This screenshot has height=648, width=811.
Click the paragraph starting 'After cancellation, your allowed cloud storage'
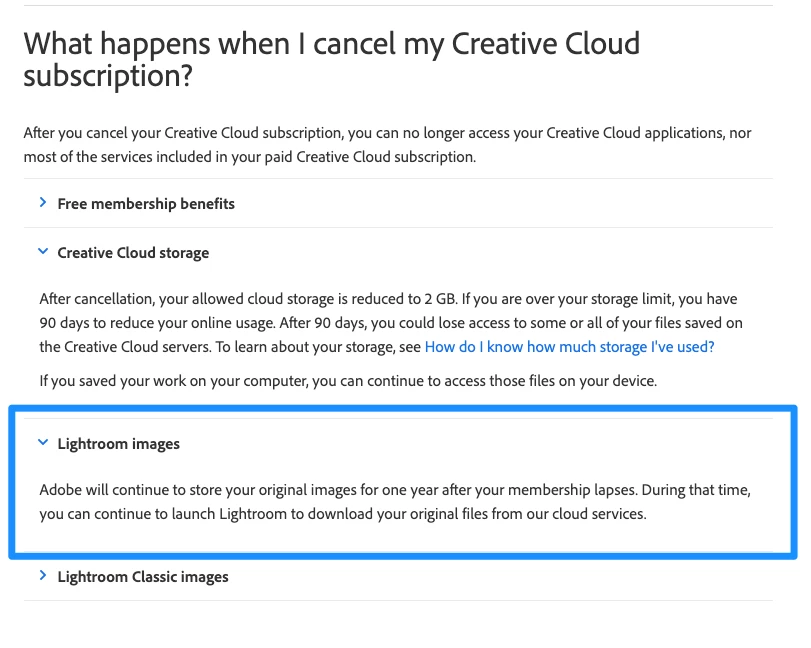(x=391, y=323)
